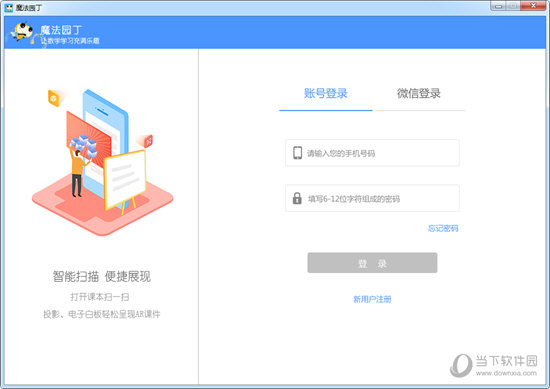Click the phone icon in number field
The image size is (550, 389).
297,153
